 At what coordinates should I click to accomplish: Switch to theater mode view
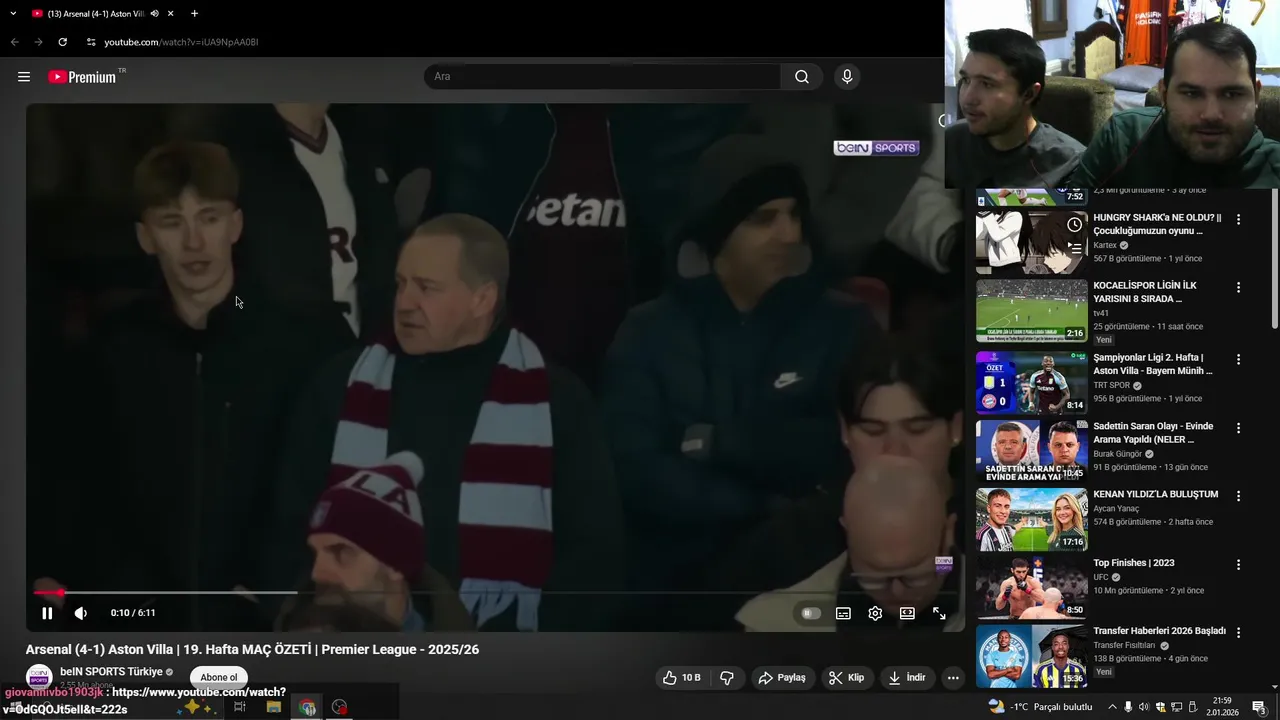click(907, 613)
